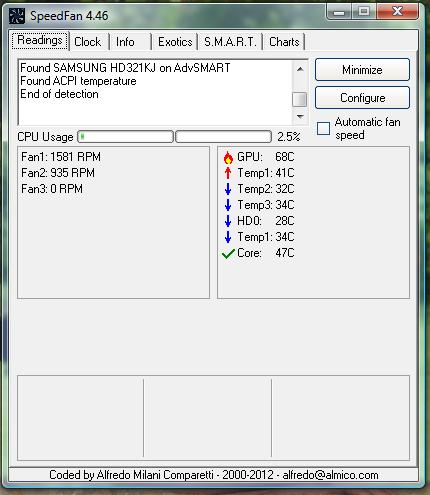Click the log scrollbar up arrow
This screenshot has height=495, width=430.
(300, 69)
